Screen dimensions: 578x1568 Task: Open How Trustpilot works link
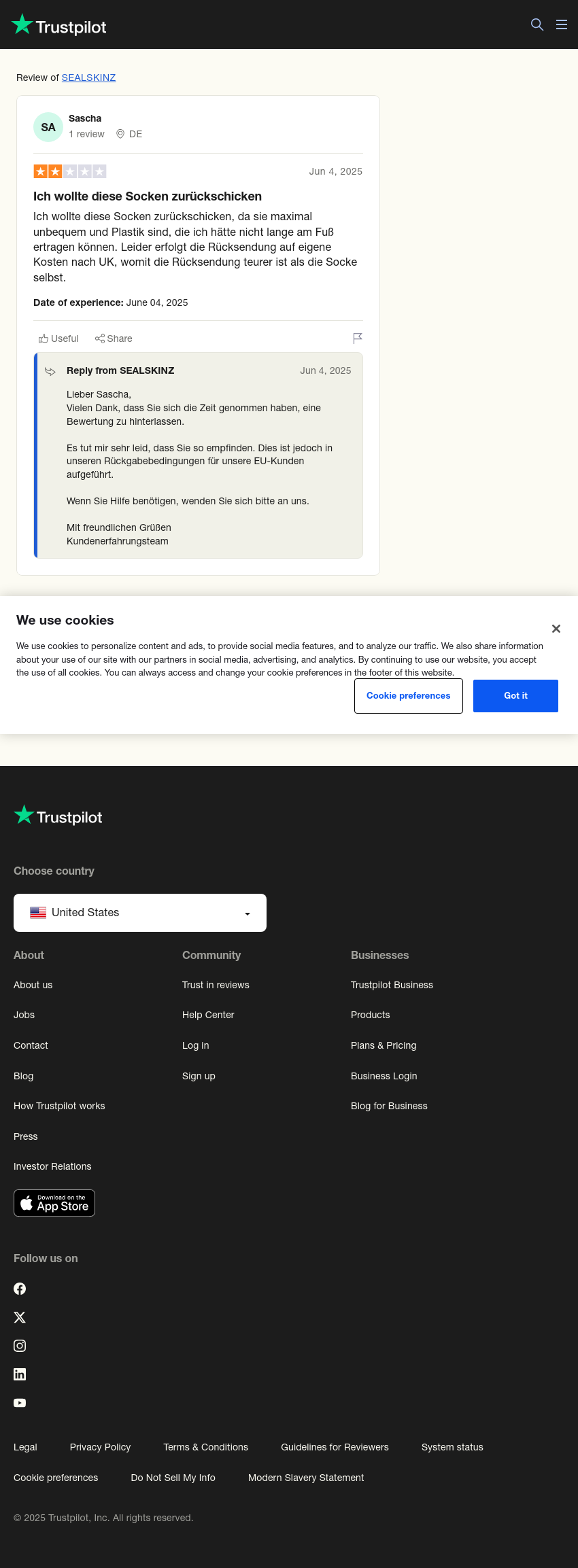point(59,1106)
